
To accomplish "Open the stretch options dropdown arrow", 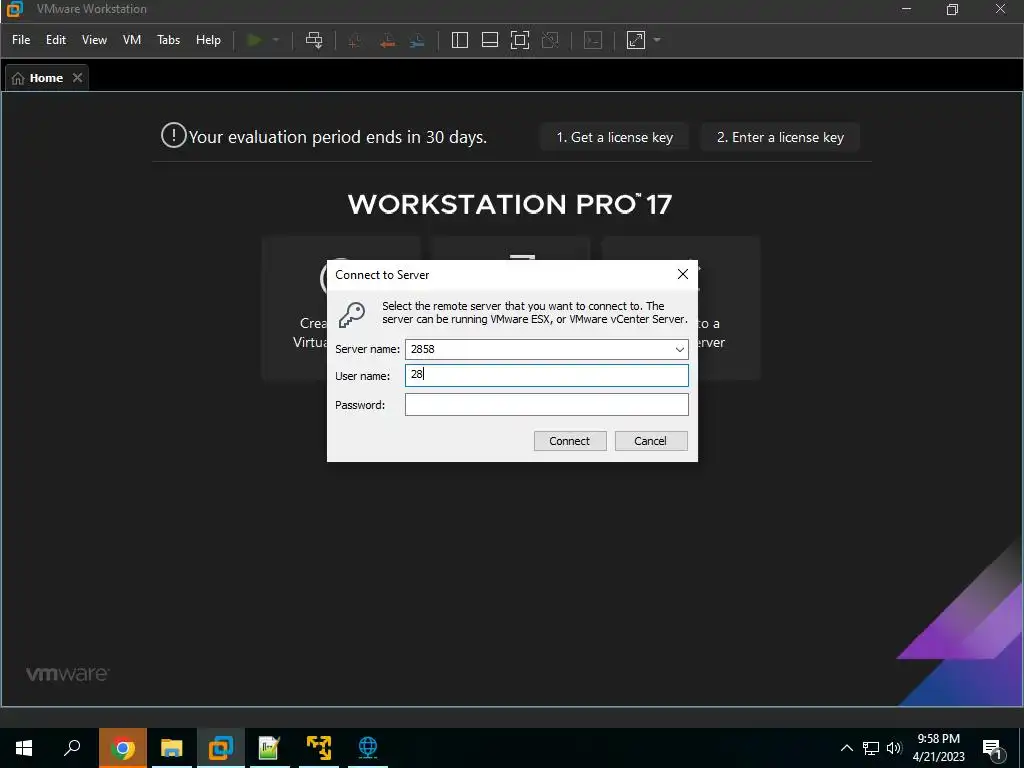I will (x=657, y=40).
